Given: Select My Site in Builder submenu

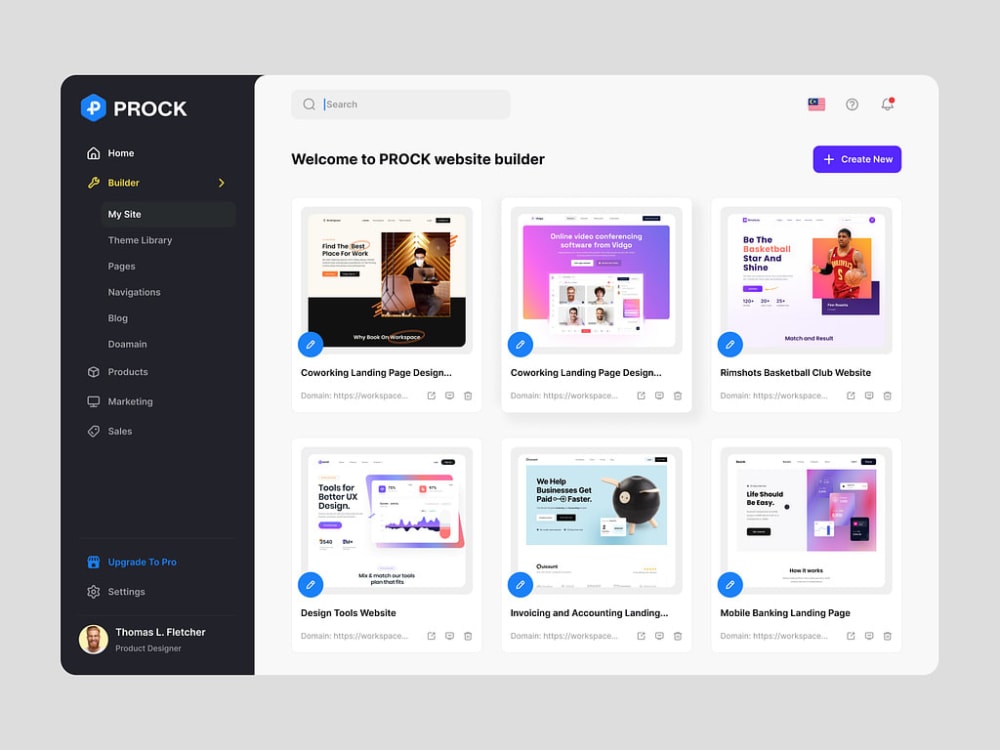Looking at the screenshot, I should (168, 214).
